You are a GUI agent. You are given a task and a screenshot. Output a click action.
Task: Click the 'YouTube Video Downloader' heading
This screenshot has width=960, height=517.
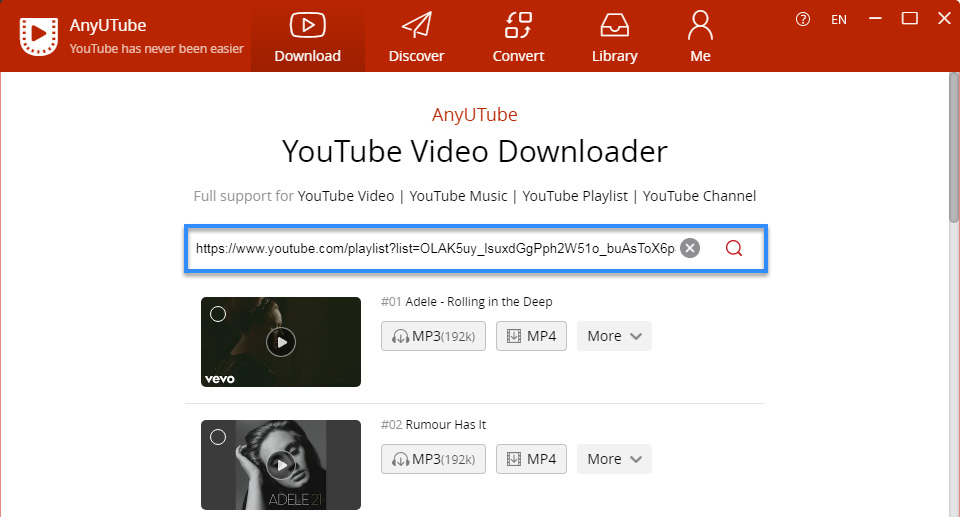pyautogui.click(x=474, y=151)
